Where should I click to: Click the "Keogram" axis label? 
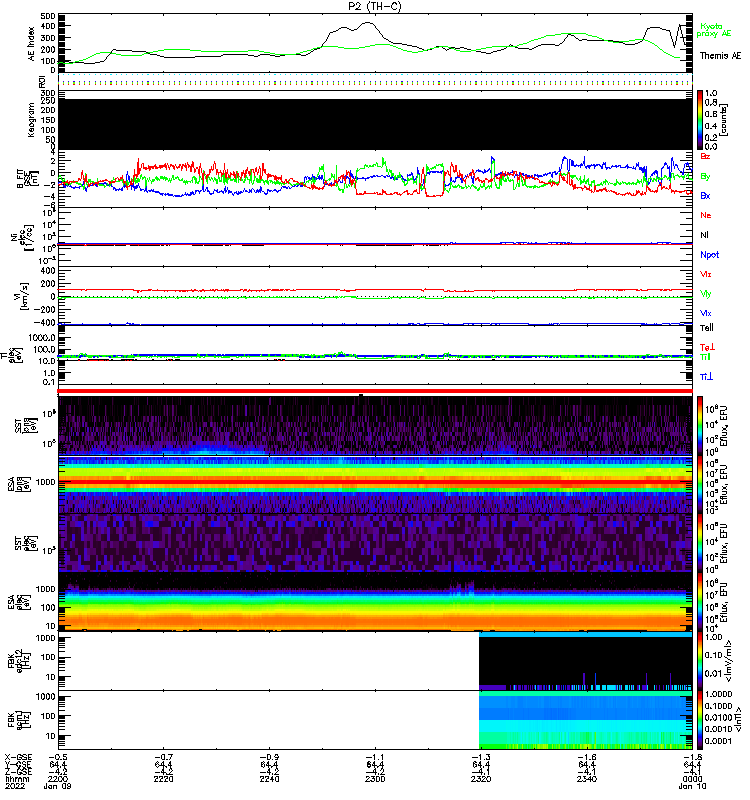click(x=32, y=119)
